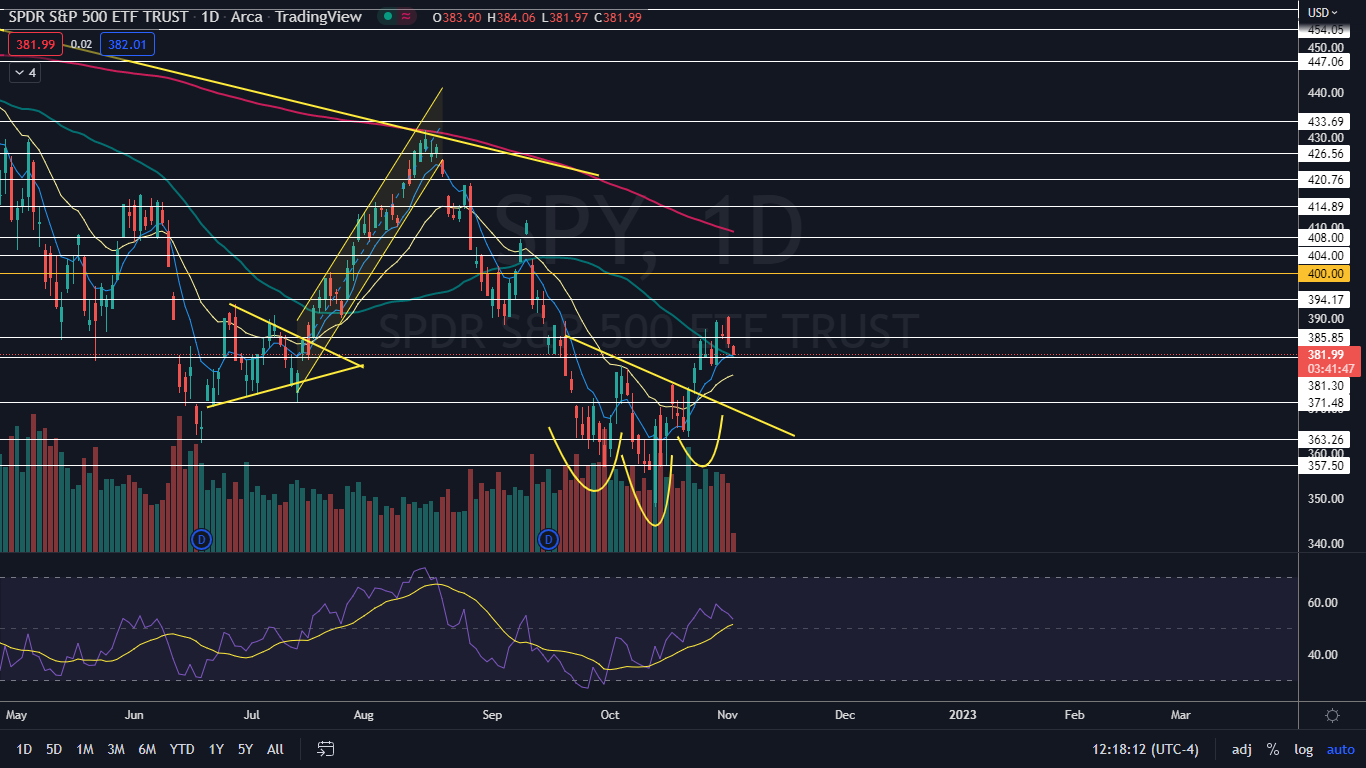
Task: Click the 404.00 price level label
Action: (x=1325, y=256)
